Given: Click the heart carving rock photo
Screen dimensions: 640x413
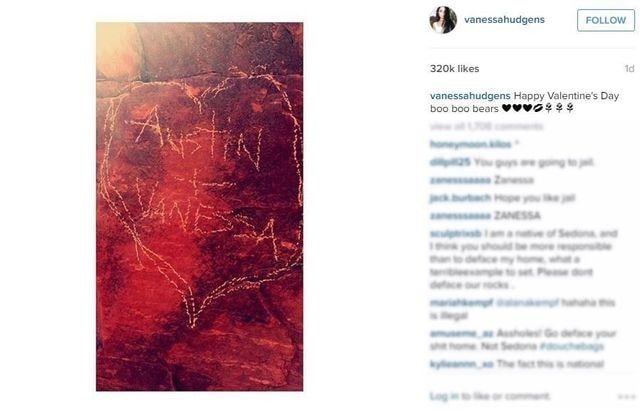Looking at the screenshot, I should click(x=200, y=206).
